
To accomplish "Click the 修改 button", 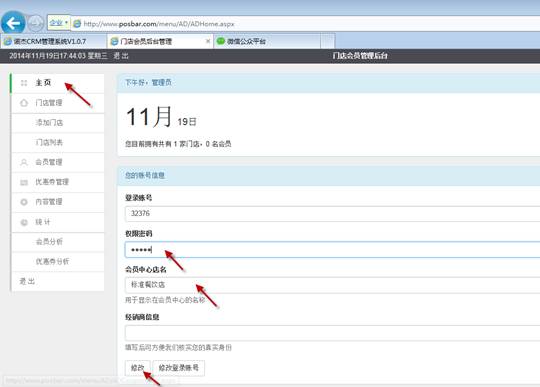I will tap(137, 368).
